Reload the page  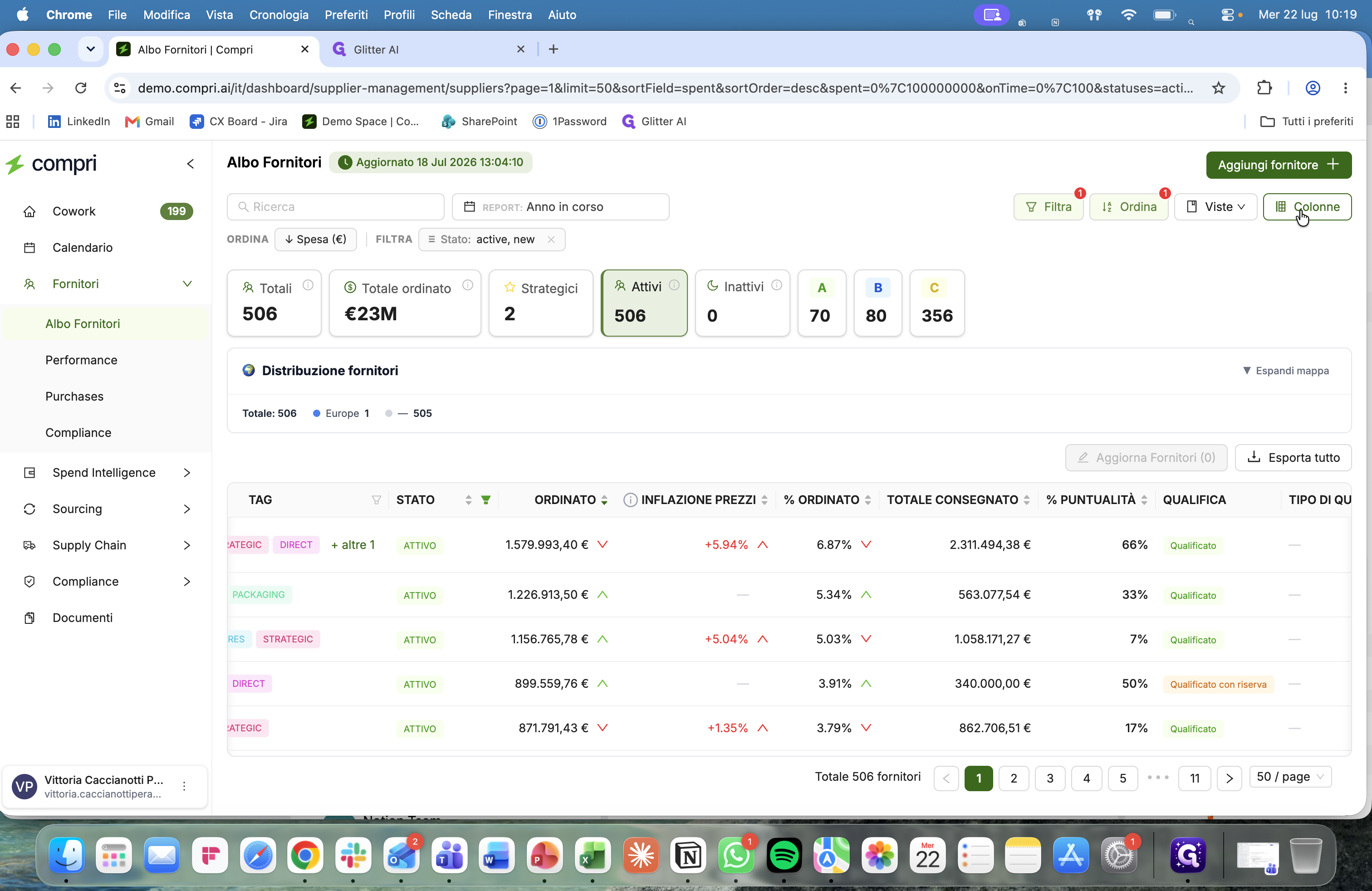(x=81, y=88)
